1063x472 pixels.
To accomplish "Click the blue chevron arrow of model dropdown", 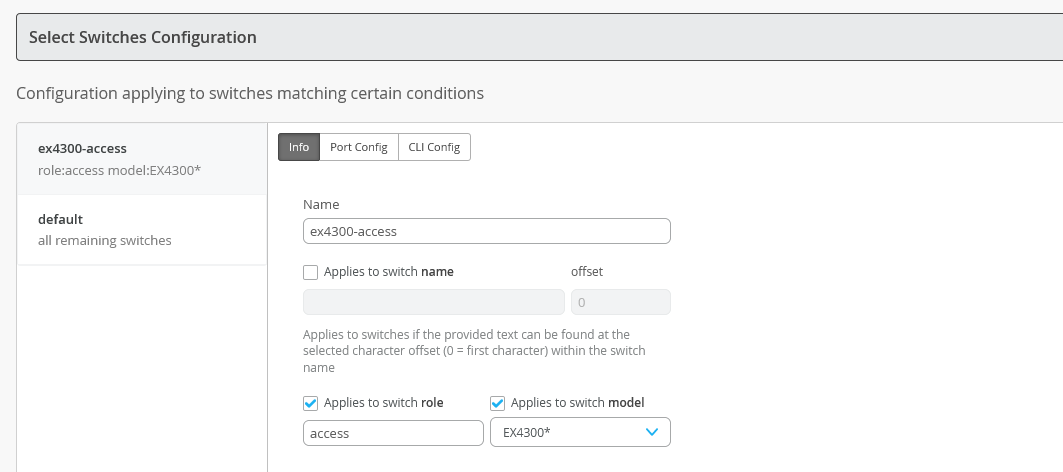I will 652,432.
